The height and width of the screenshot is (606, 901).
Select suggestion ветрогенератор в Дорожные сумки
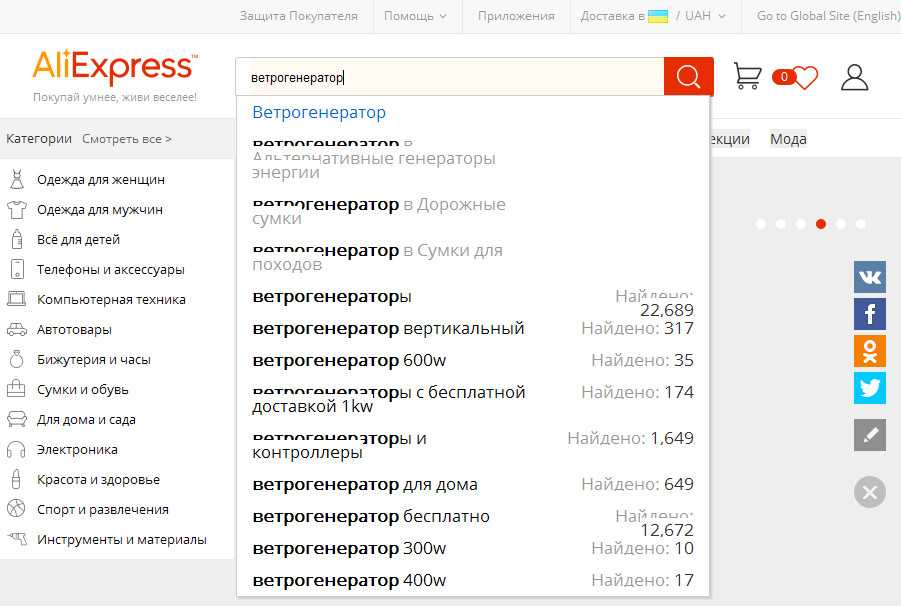tap(473, 211)
